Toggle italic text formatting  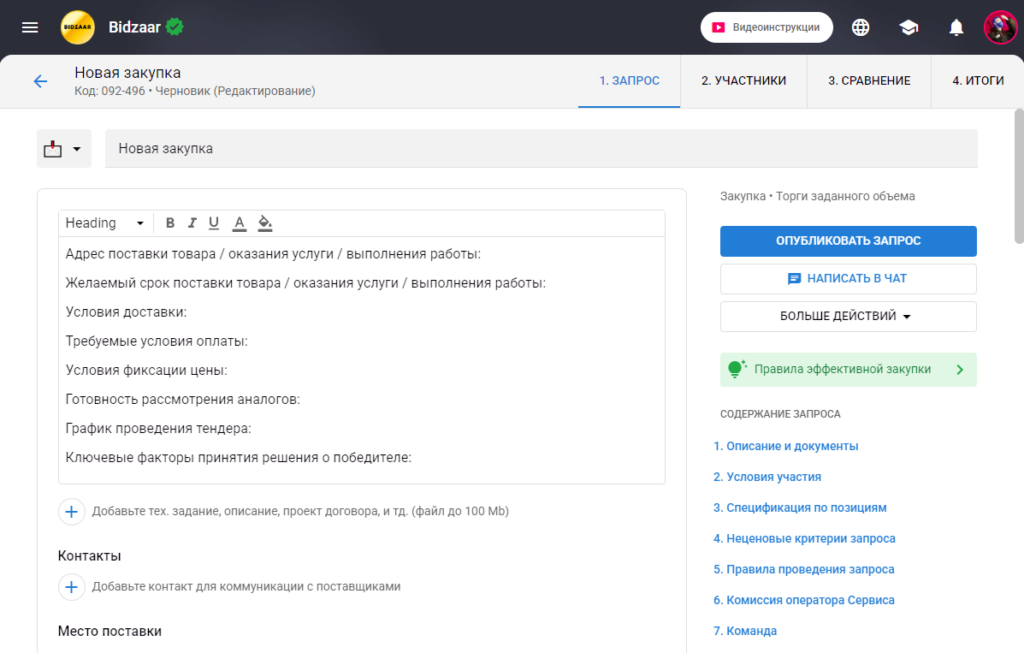[192, 223]
